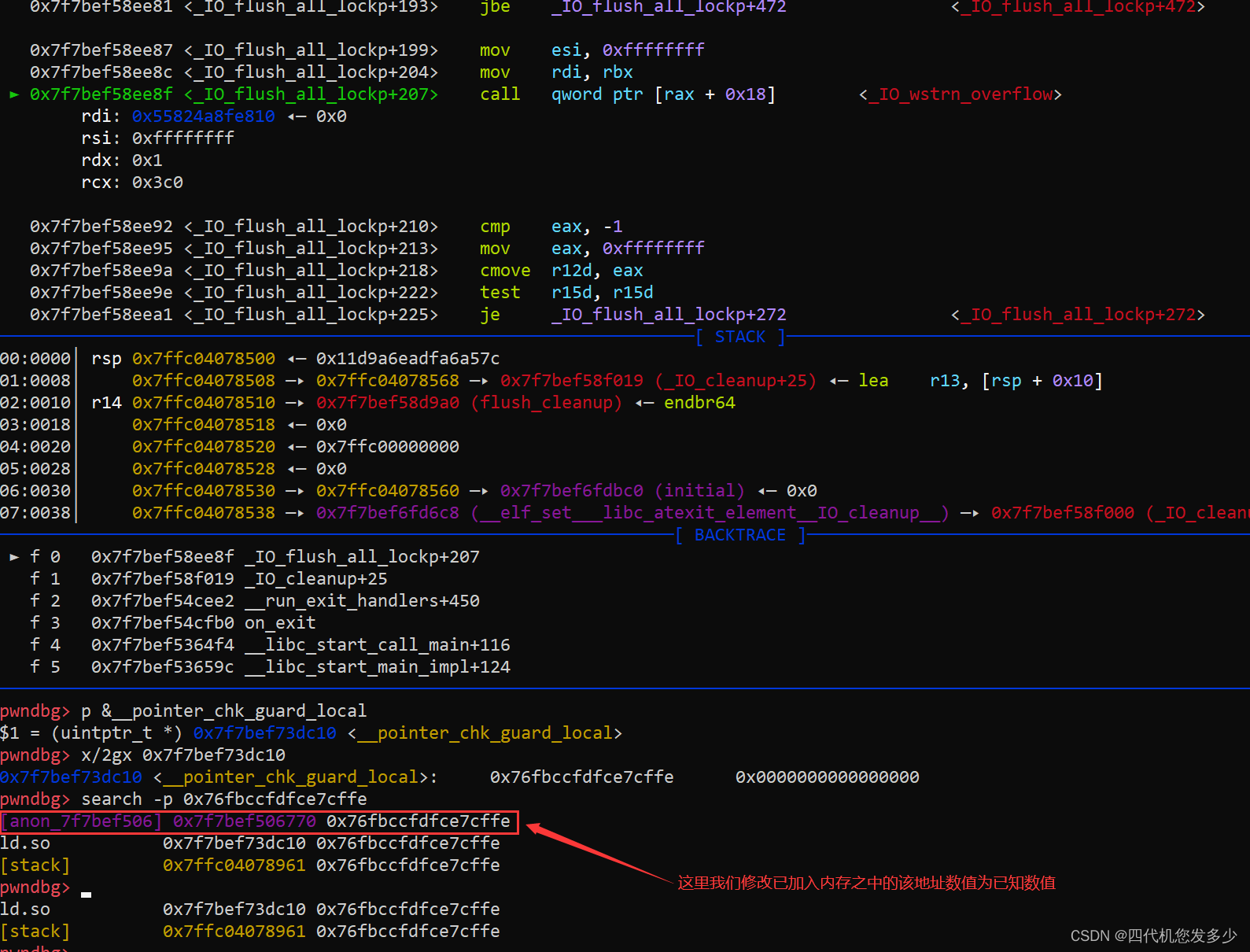This screenshot has width=1250, height=952.
Task: Click the mov rdi, rbx instruction at +204
Action: point(331,72)
